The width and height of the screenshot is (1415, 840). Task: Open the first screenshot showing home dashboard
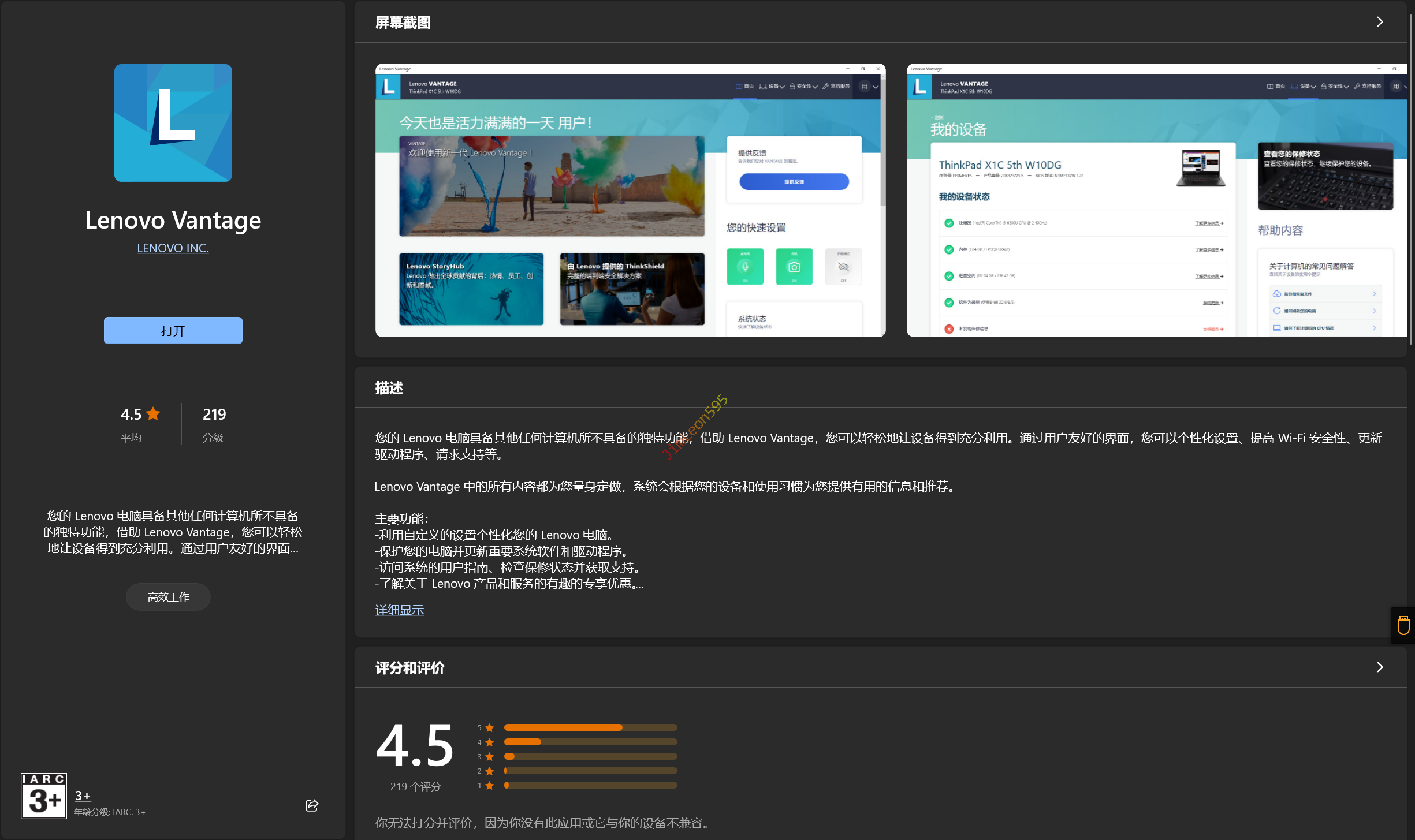pyautogui.click(x=630, y=200)
